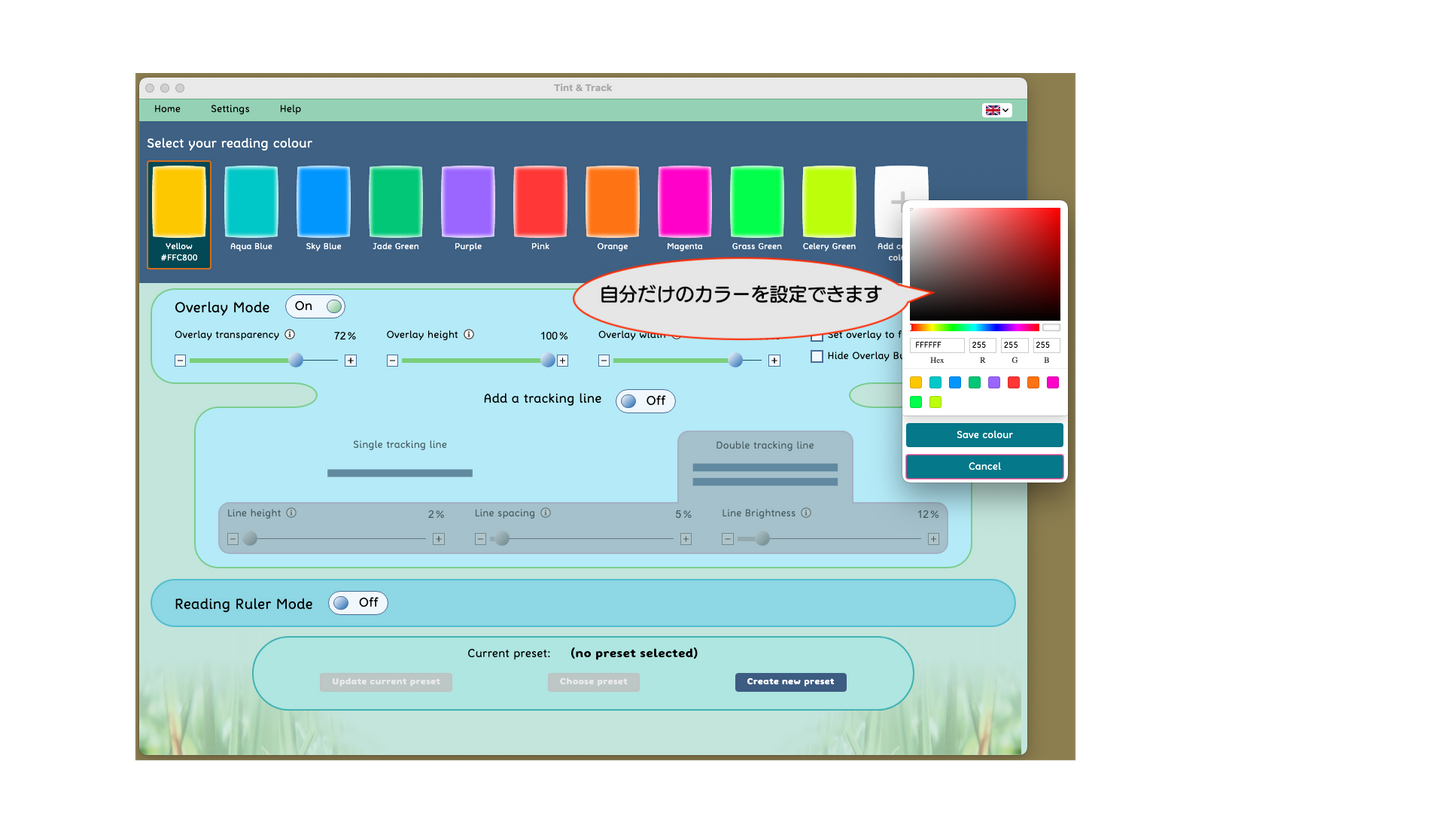This screenshot has width=1445, height=813.
Task: Open the Settings menu
Action: (x=230, y=109)
